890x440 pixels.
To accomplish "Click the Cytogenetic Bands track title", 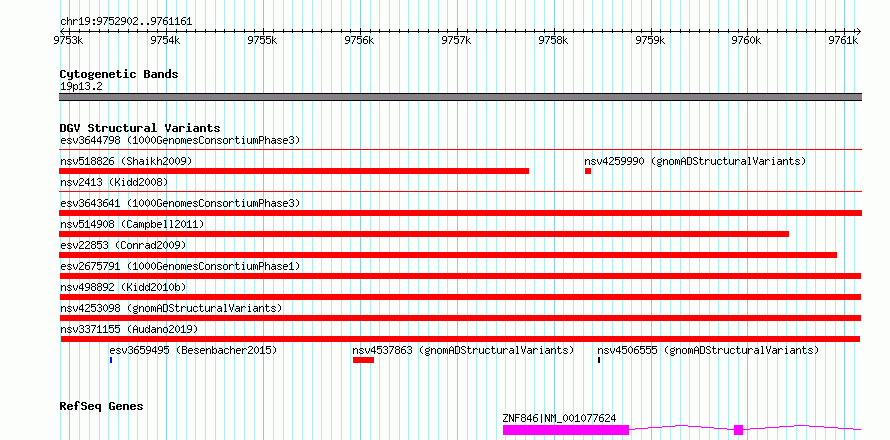I will (119, 74).
